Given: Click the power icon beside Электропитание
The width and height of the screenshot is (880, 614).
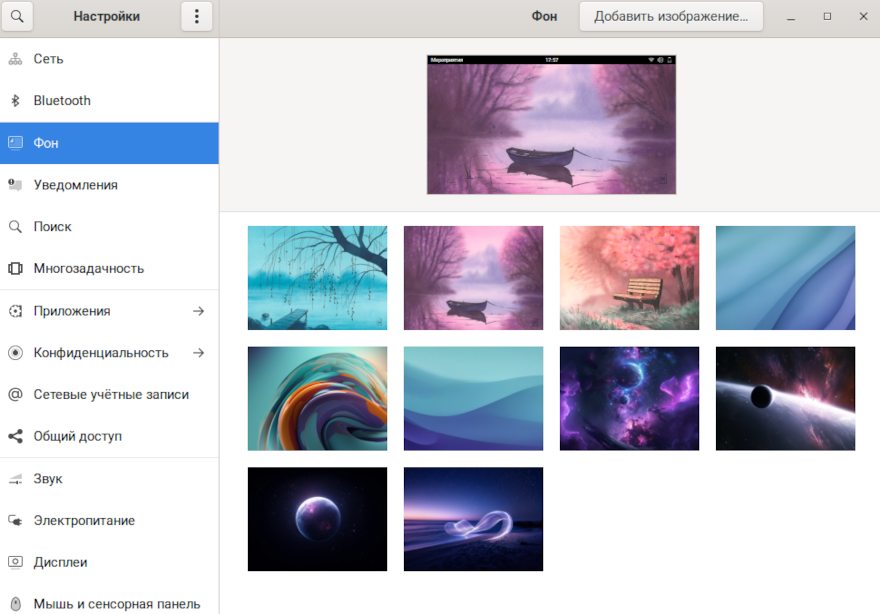Looking at the screenshot, I should pos(15,521).
